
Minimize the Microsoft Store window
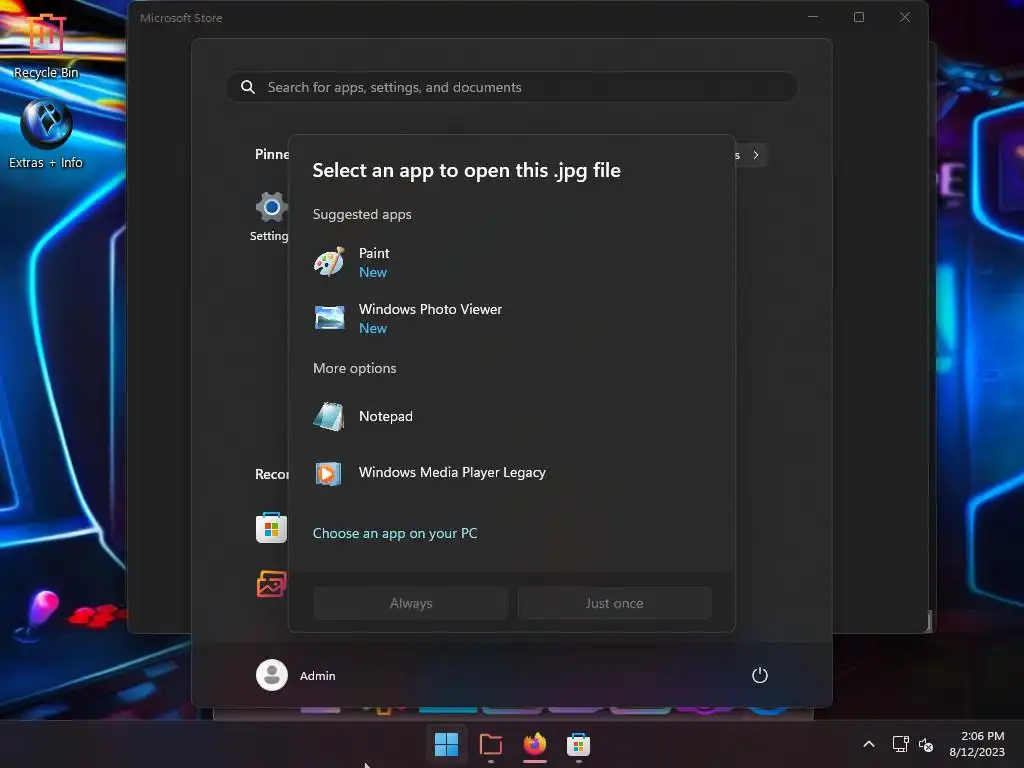coord(813,17)
